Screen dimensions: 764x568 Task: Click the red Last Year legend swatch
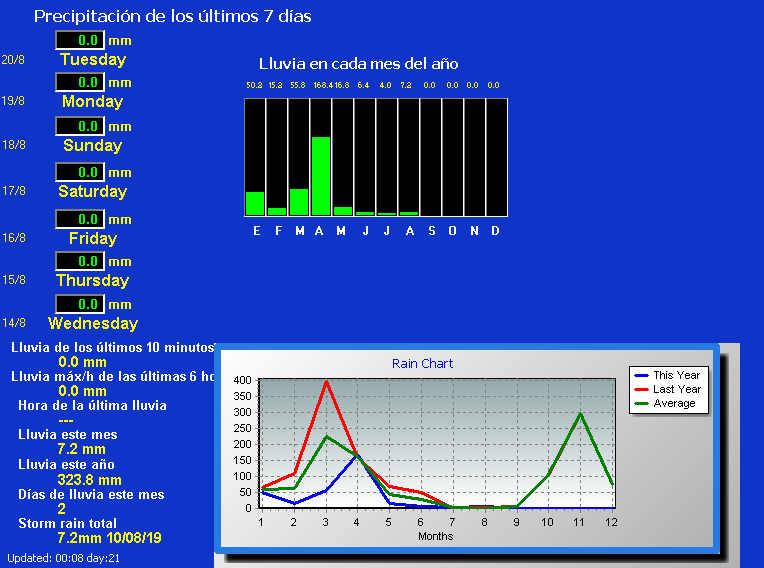641,389
